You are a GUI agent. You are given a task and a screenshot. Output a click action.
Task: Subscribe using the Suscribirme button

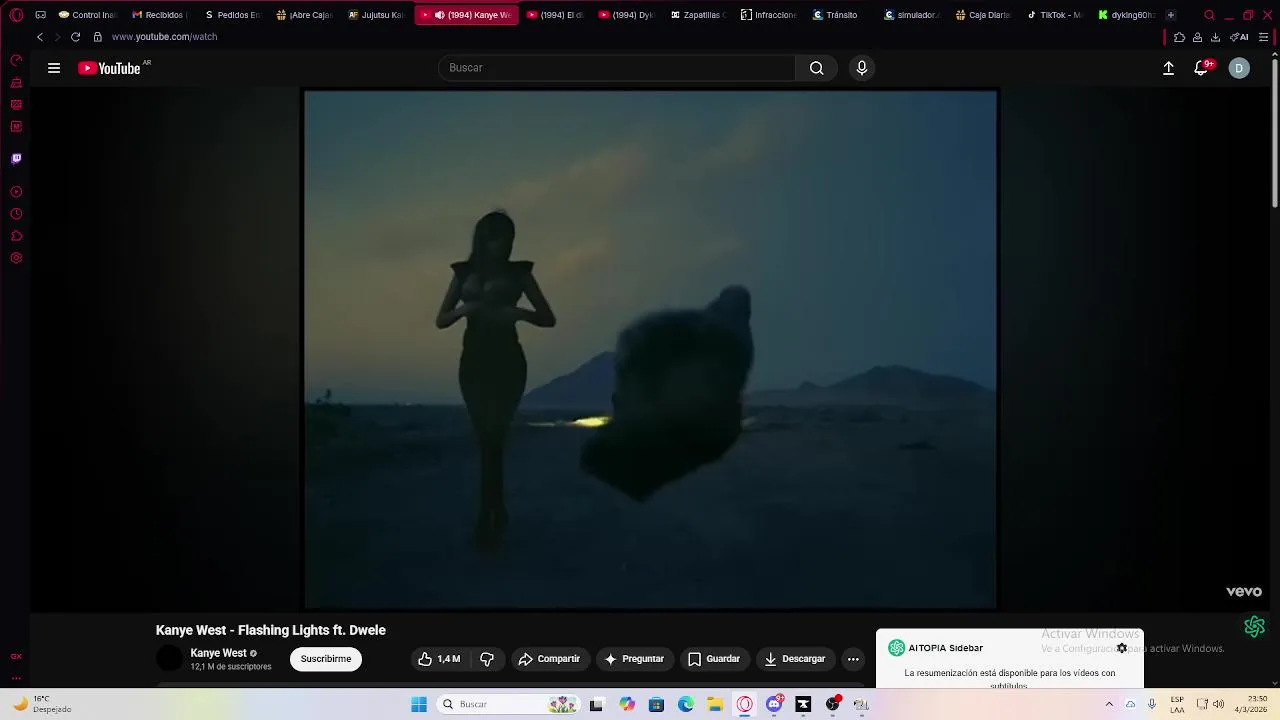pos(326,659)
